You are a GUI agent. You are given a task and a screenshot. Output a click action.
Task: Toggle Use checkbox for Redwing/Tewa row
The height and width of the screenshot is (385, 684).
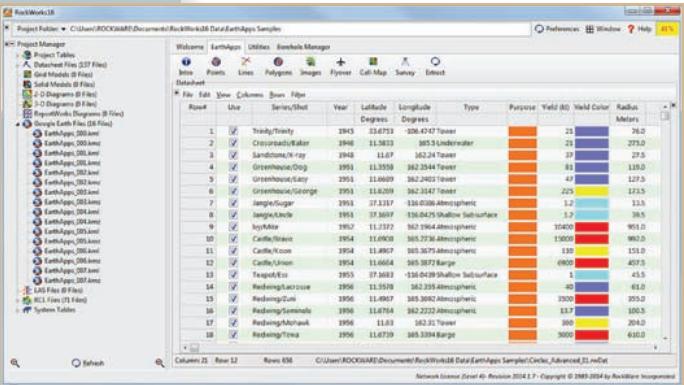(233, 334)
